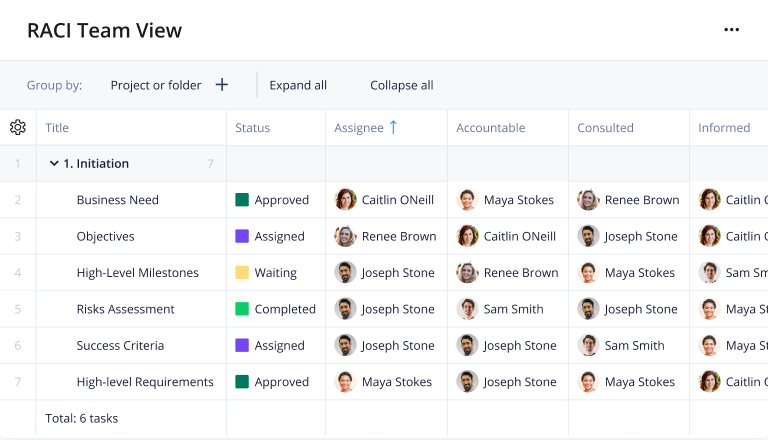768x440 pixels.
Task: Open the Project or folder grouping dropdown
Action: (156, 85)
